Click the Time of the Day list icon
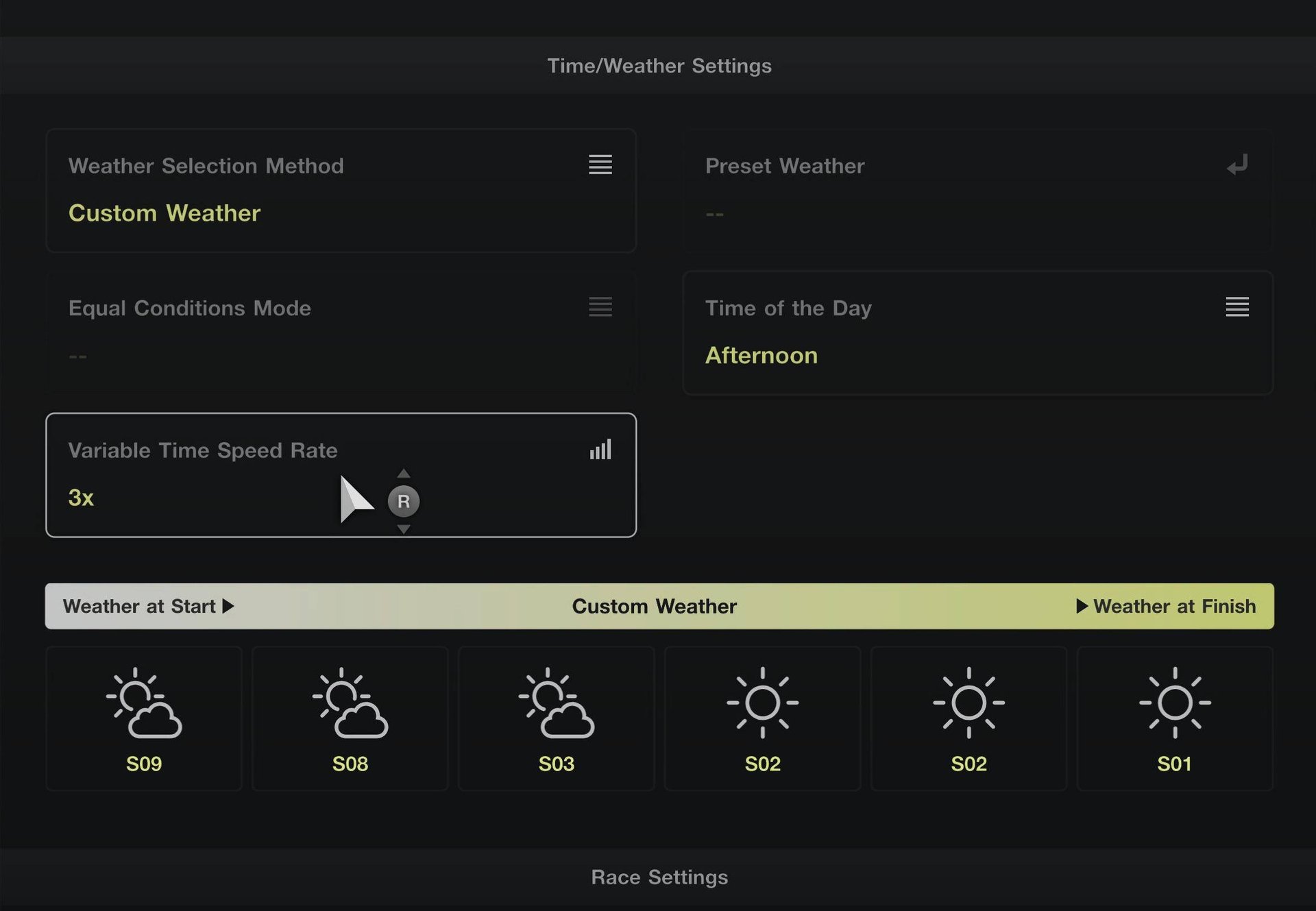The image size is (1316, 911). coord(1236,306)
